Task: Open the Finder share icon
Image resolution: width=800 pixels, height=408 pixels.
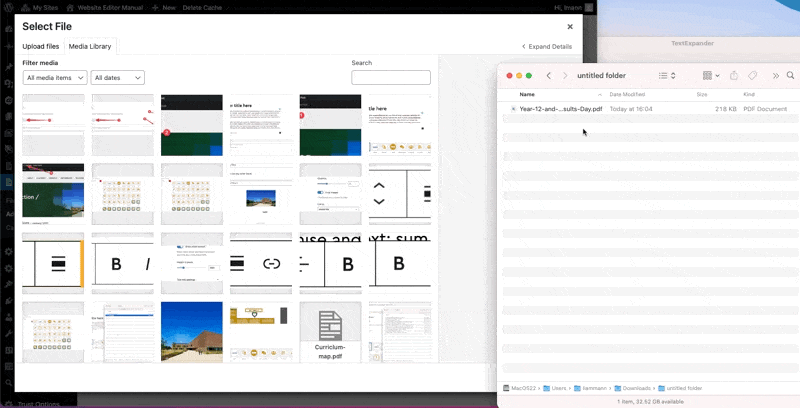Action: [734, 76]
